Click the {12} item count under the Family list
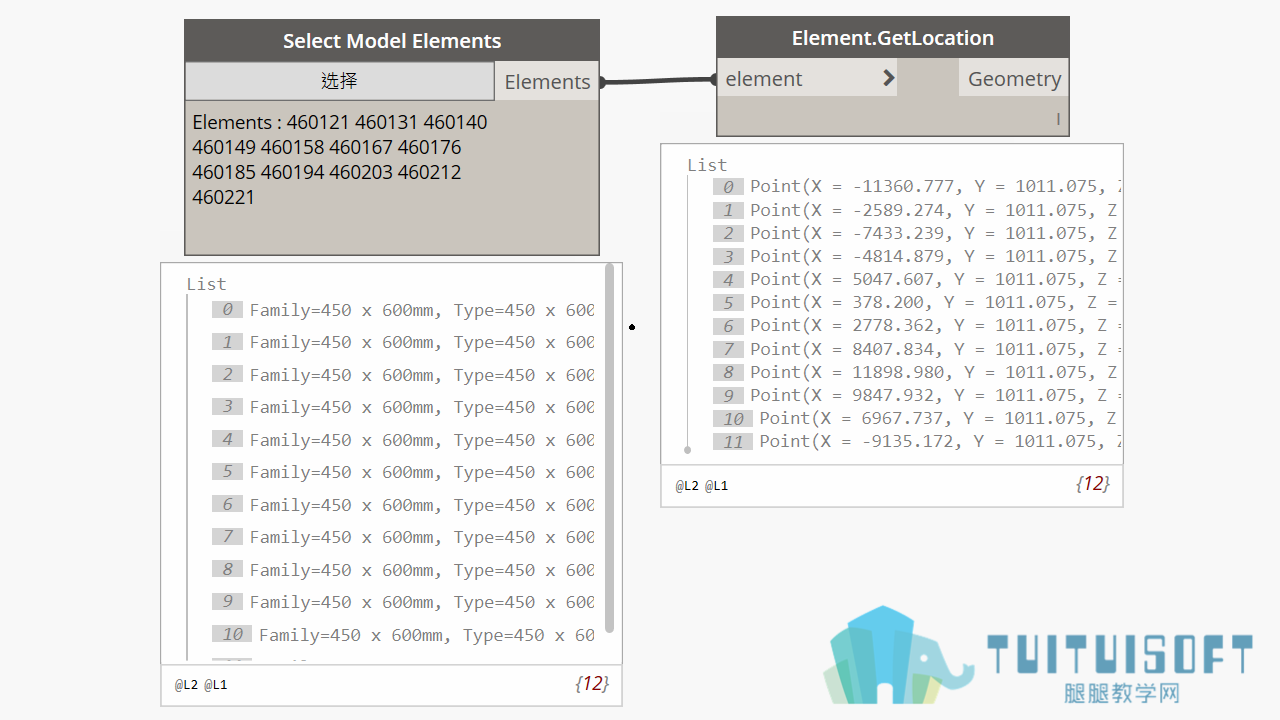 click(592, 684)
